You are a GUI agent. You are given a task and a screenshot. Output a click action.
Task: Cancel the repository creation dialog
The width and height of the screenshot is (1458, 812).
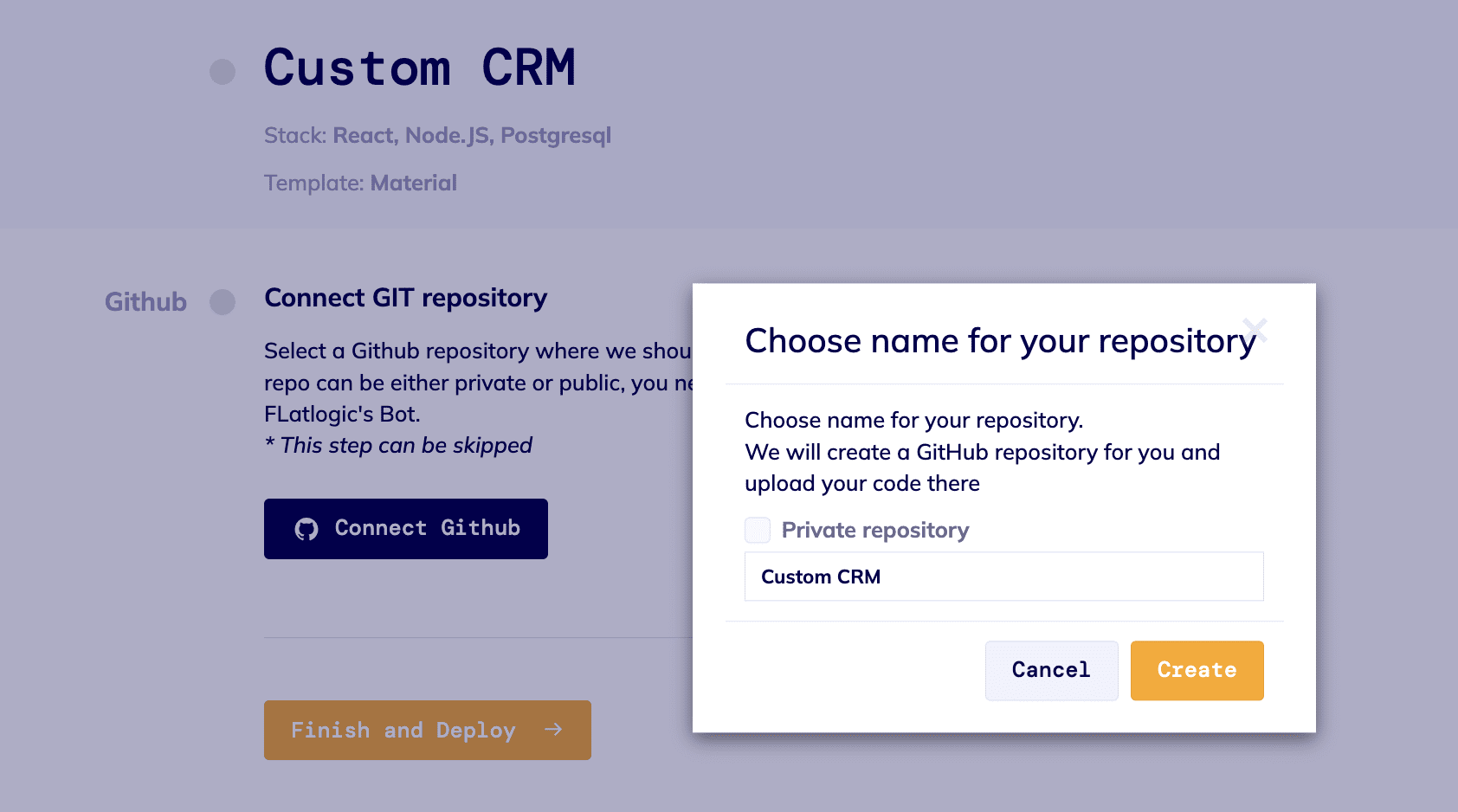[1051, 670]
